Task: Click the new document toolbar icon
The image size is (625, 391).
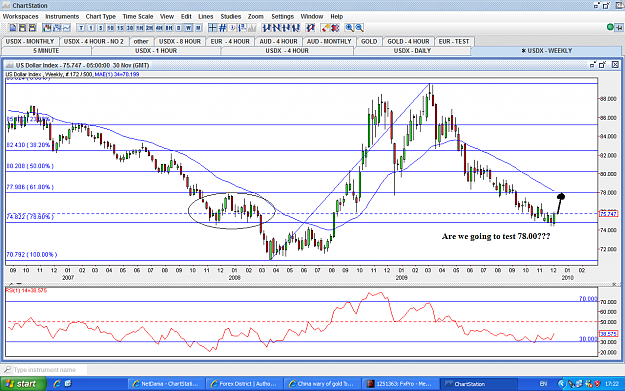Action: point(13,28)
